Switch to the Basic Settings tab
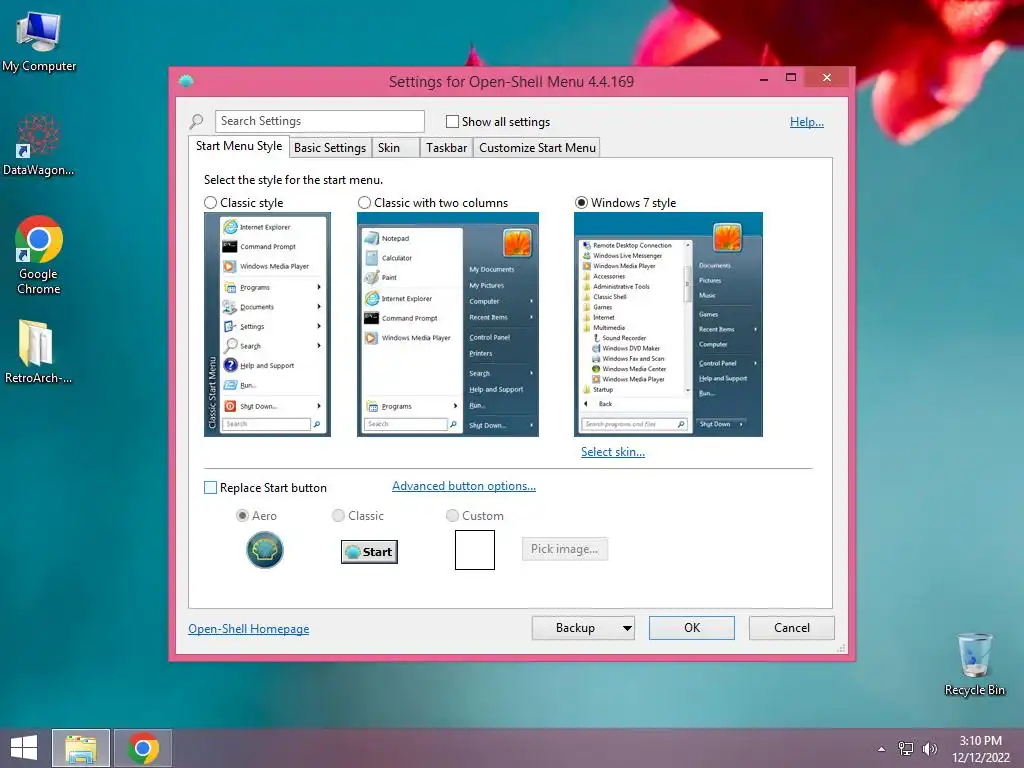1024x768 pixels. (330, 148)
